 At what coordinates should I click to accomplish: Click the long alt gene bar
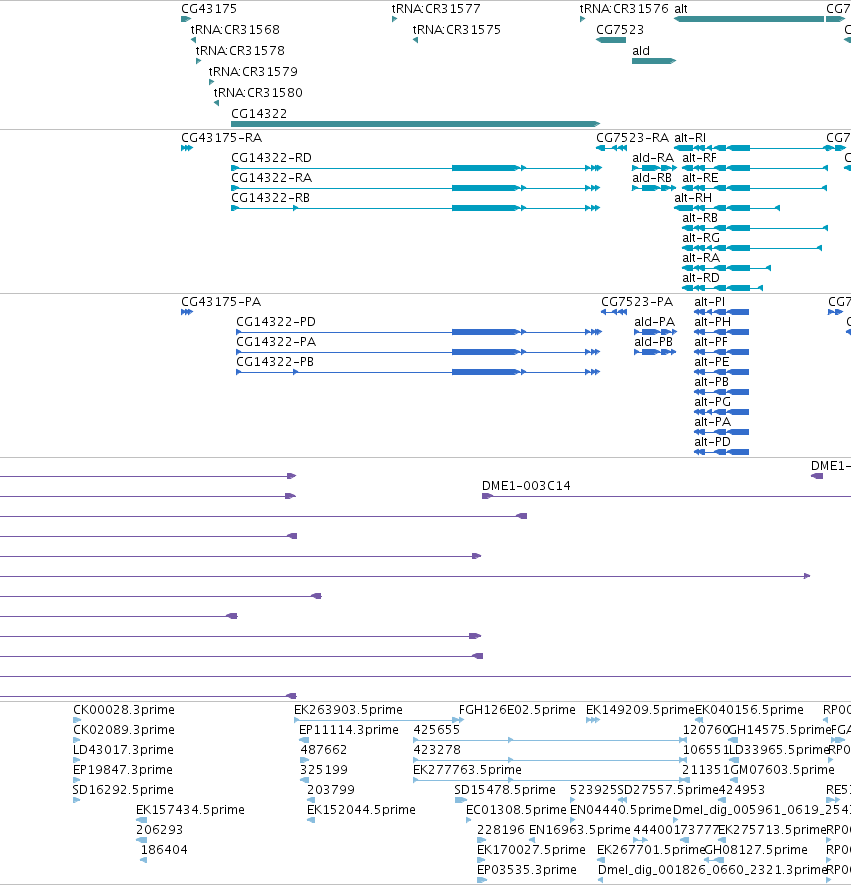point(749,19)
